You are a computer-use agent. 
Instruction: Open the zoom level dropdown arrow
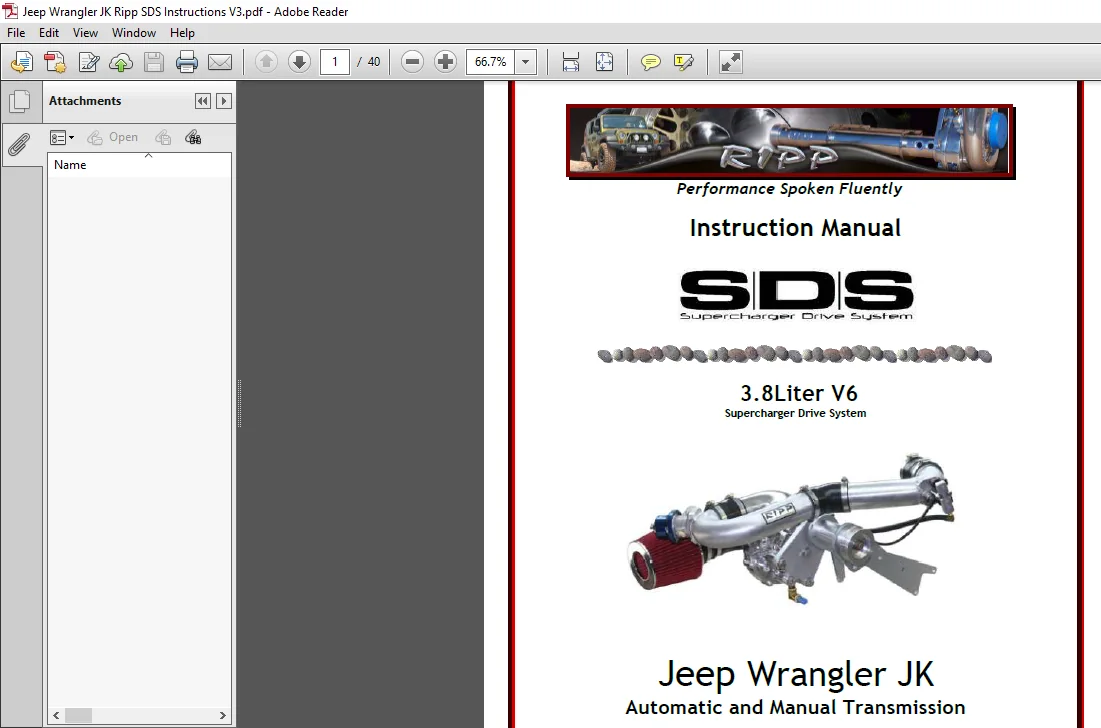(526, 62)
